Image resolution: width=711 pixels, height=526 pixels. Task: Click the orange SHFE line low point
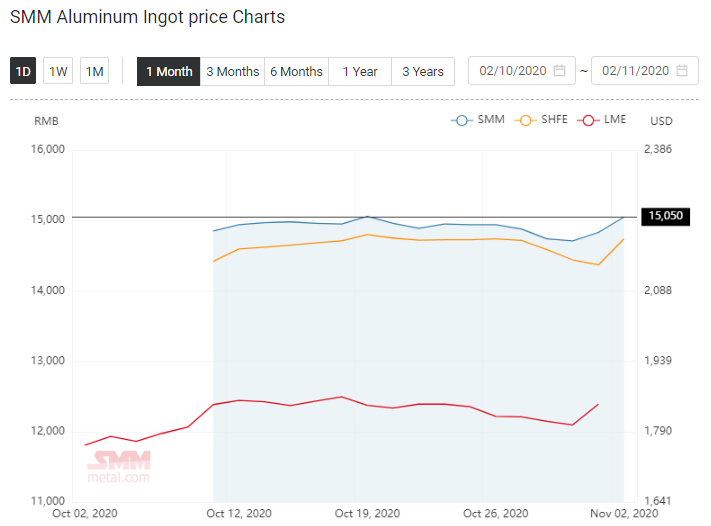pyautogui.click(x=599, y=265)
